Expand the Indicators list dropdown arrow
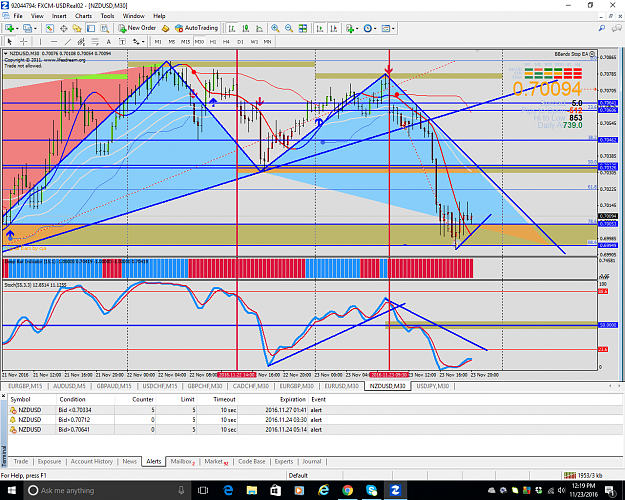 click(x=357, y=29)
